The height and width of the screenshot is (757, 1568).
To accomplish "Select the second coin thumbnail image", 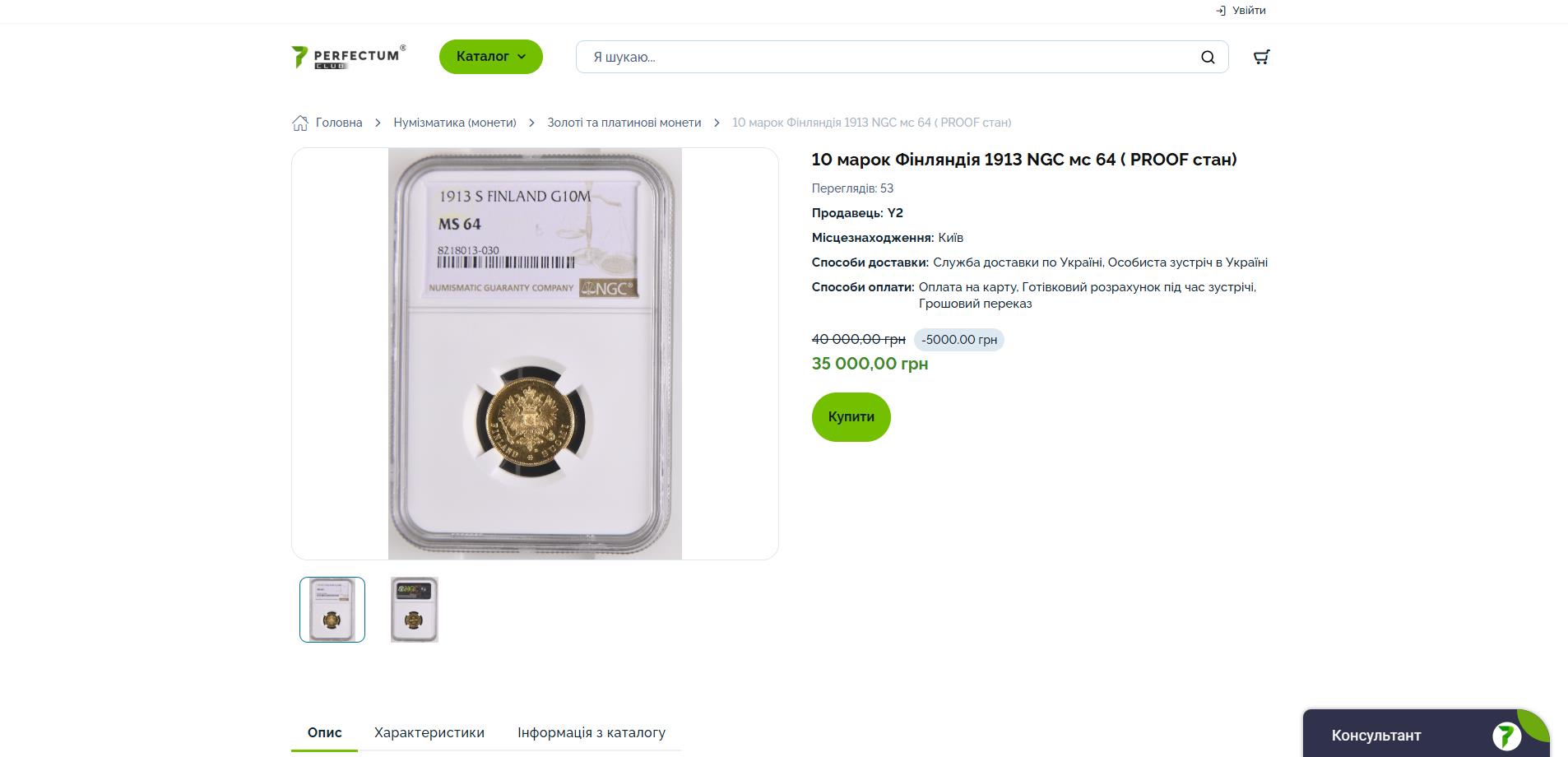I will [x=415, y=610].
